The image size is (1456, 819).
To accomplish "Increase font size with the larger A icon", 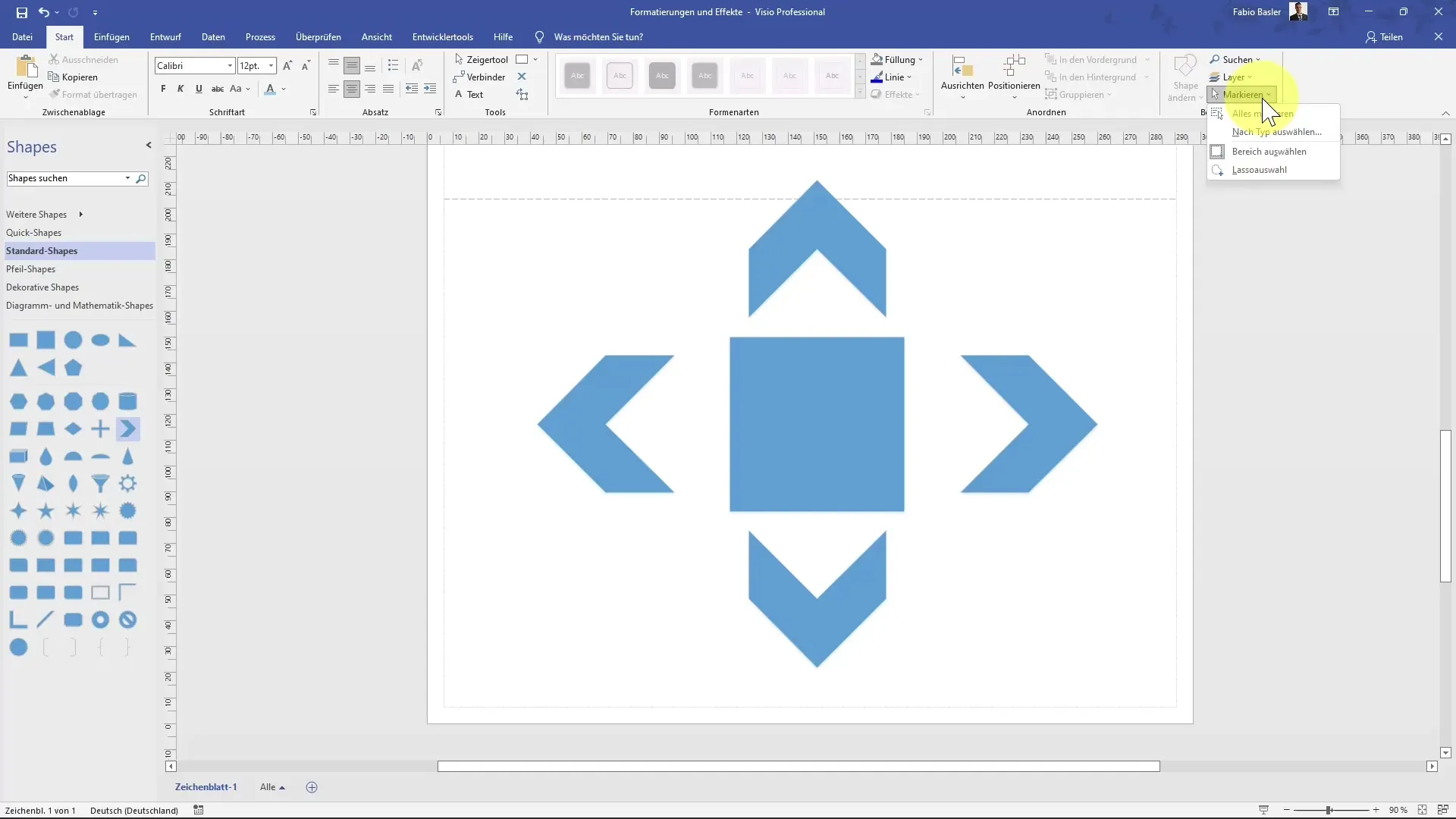I will (x=287, y=66).
